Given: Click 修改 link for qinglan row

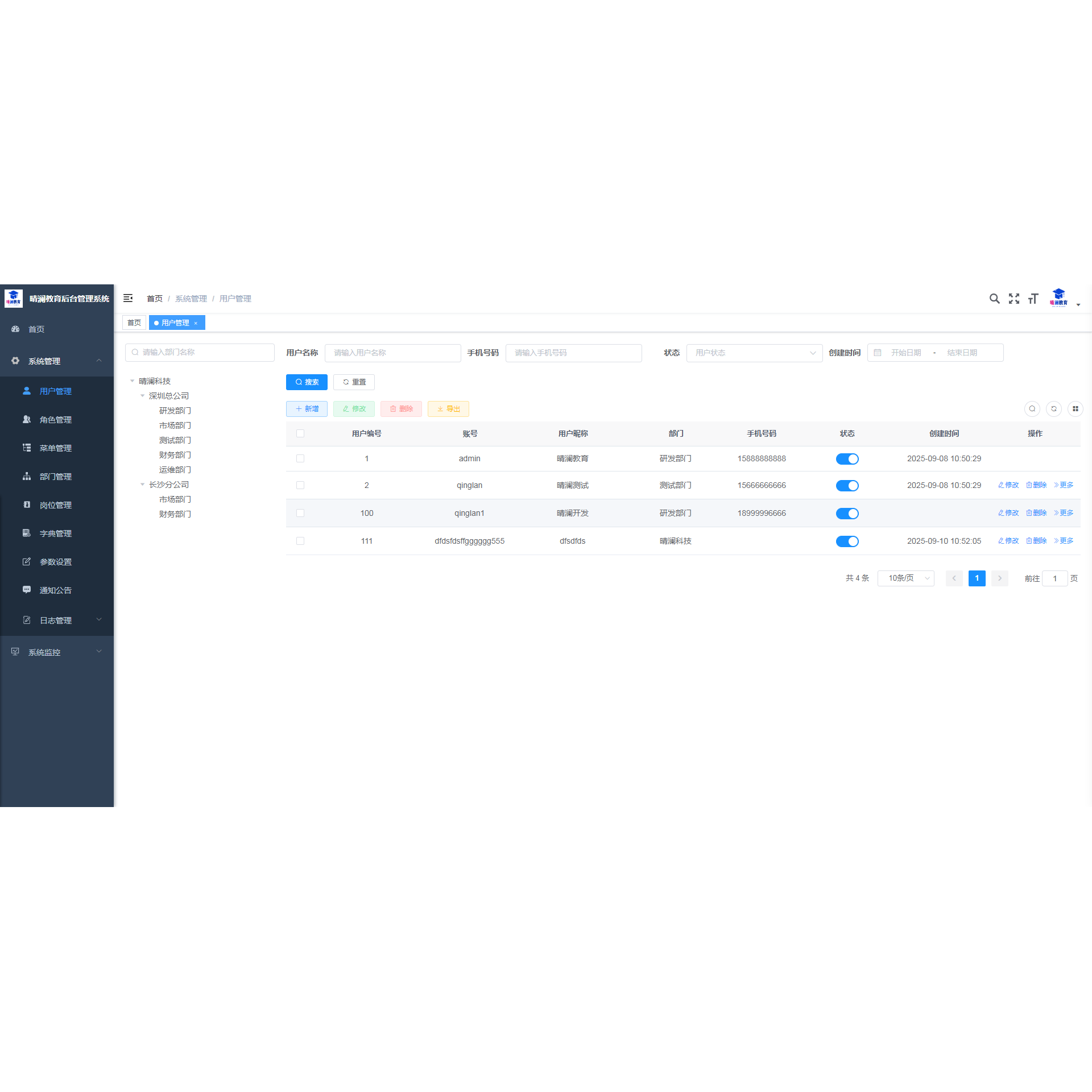Looking at the screenshot, I should [x=1008, y=485].
